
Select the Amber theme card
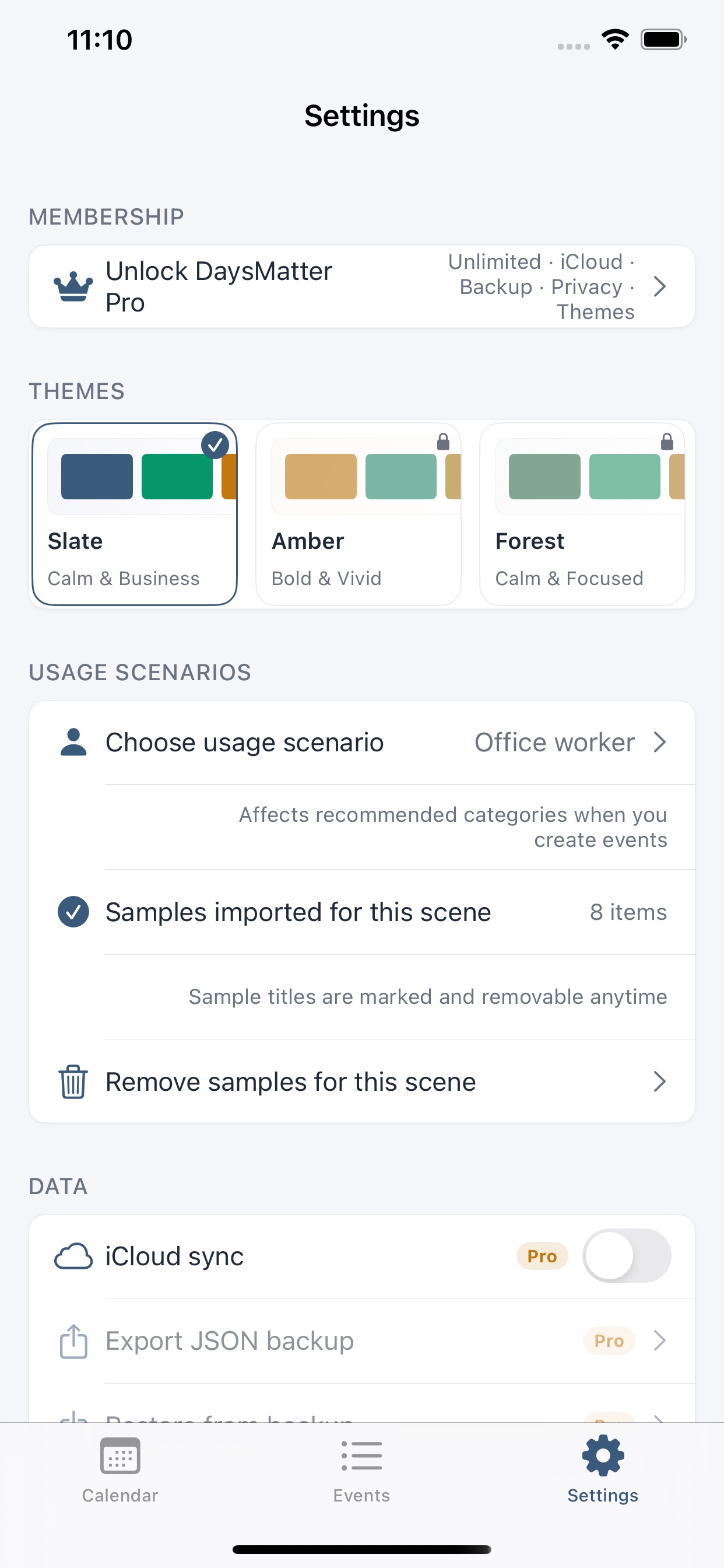[359, 514]
